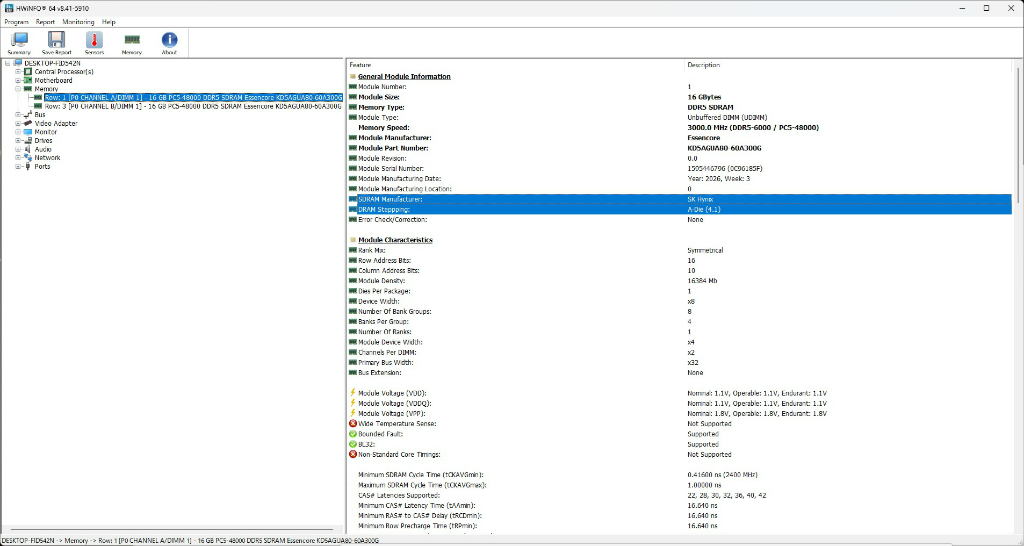Select the DRAM Stepping row
The width and height of the screenshot is (1024, 546).
tap(679, 209)
